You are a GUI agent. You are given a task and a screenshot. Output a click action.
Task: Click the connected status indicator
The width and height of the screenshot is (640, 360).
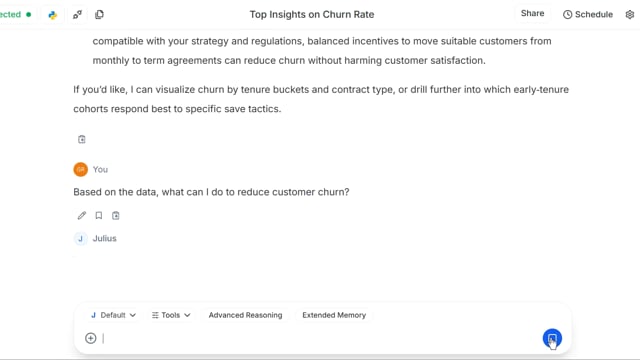[x=16, y=15]
